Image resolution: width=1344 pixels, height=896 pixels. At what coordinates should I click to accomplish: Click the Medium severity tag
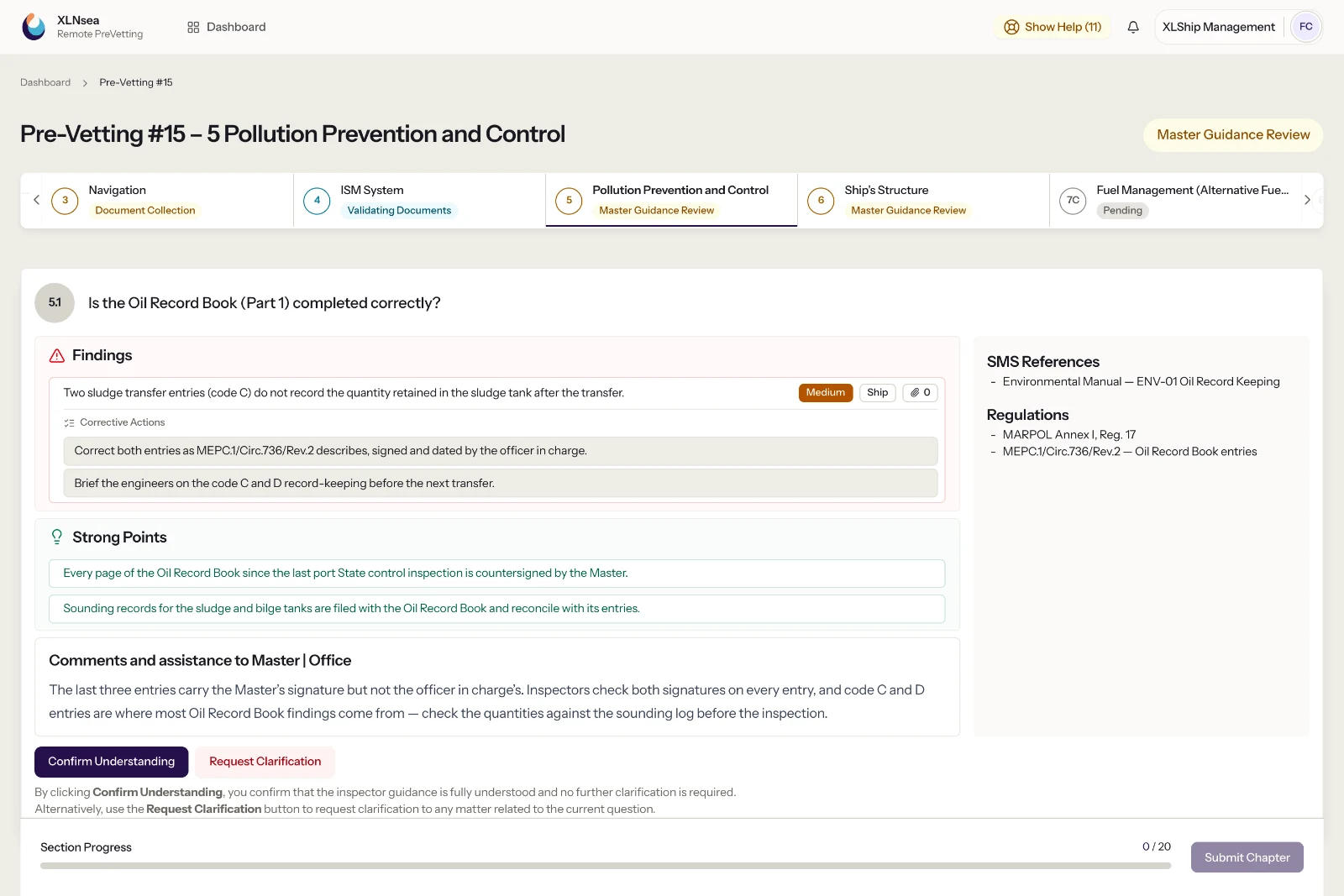pos(826,393)
